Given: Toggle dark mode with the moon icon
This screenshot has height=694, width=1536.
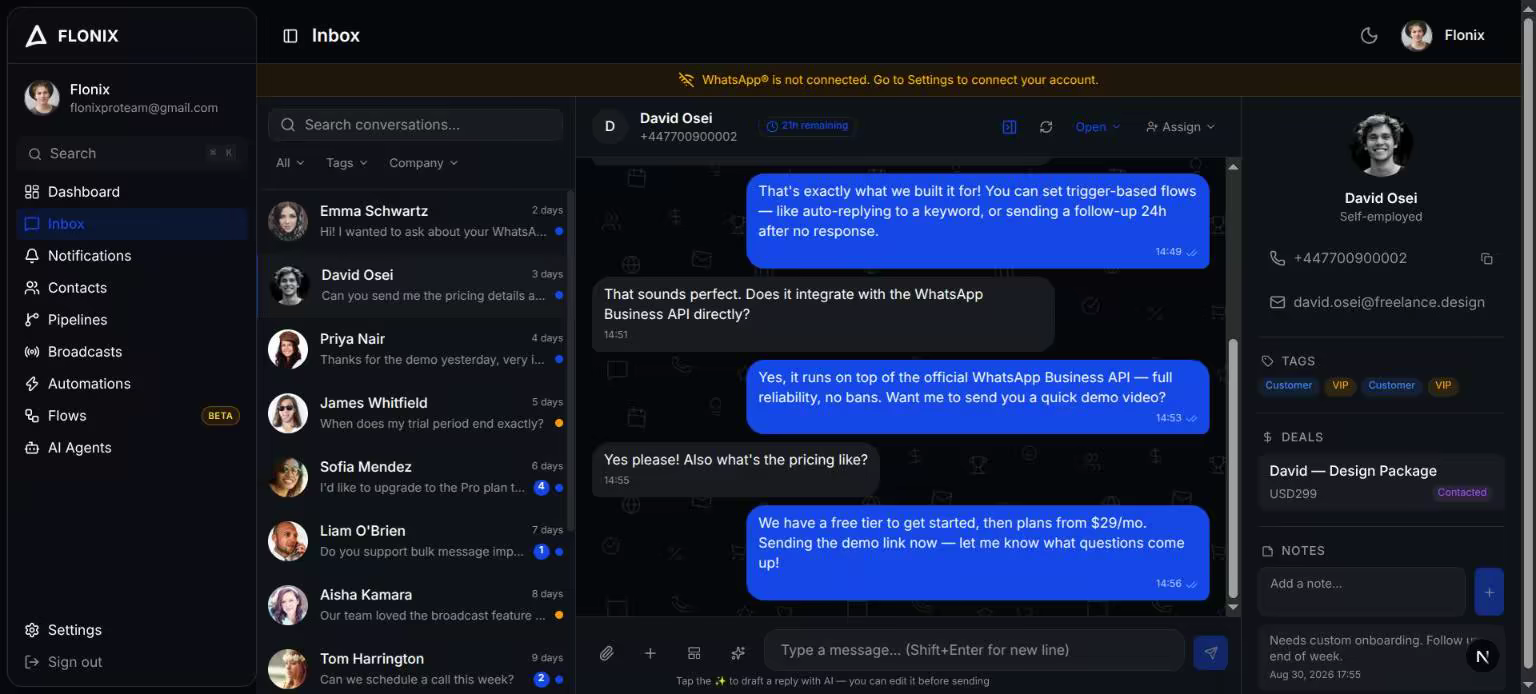Looking at the screenshot, I should (1369, 35).
